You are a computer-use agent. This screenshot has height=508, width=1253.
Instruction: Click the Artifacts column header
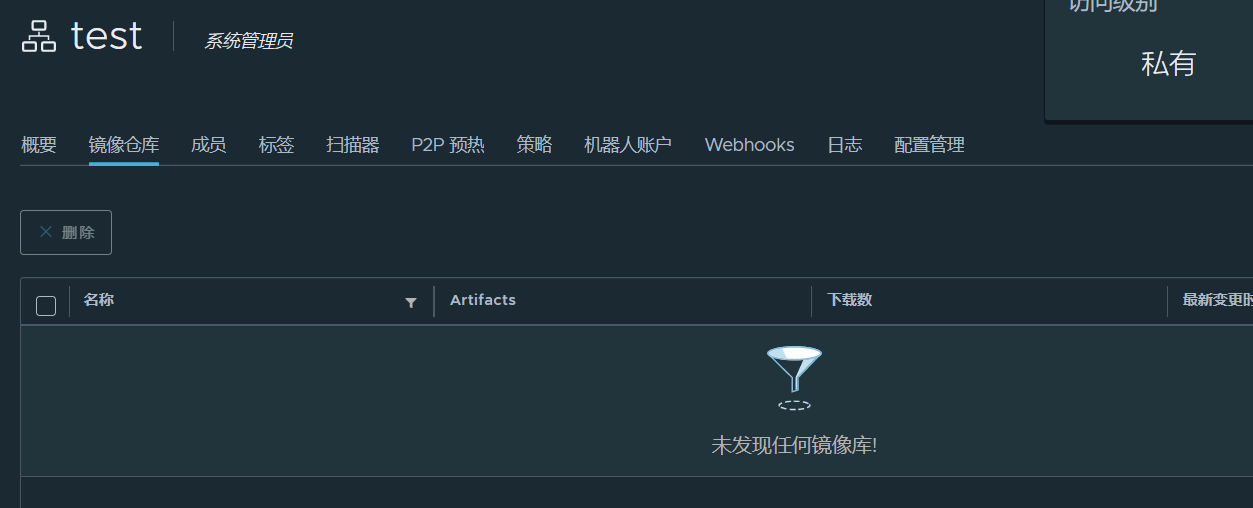pyautogui.click(x=483, y=300)
